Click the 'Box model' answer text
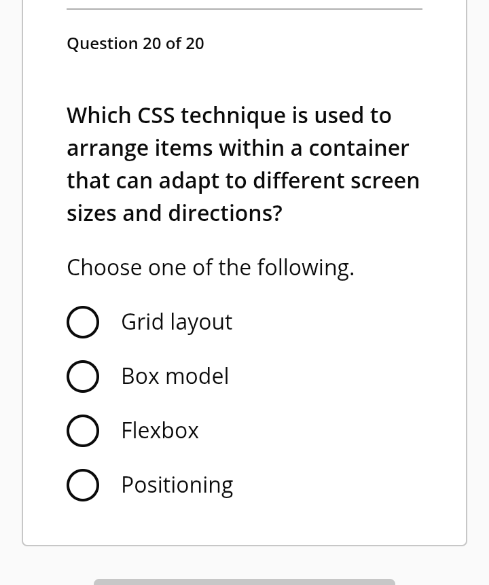This screenshot has width=489, height=585. coord(175,376)
